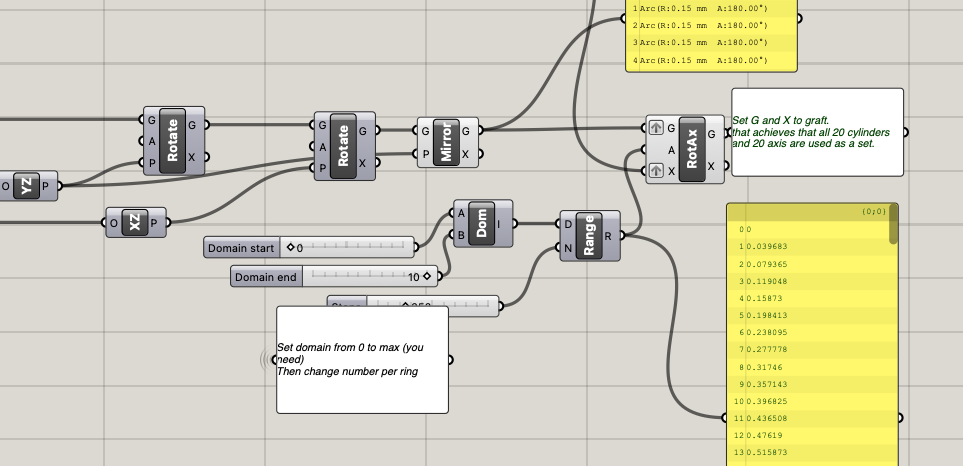Click value 0.357143 in the panel
This screenshot has width=963, height=466.
coord(765,384)
